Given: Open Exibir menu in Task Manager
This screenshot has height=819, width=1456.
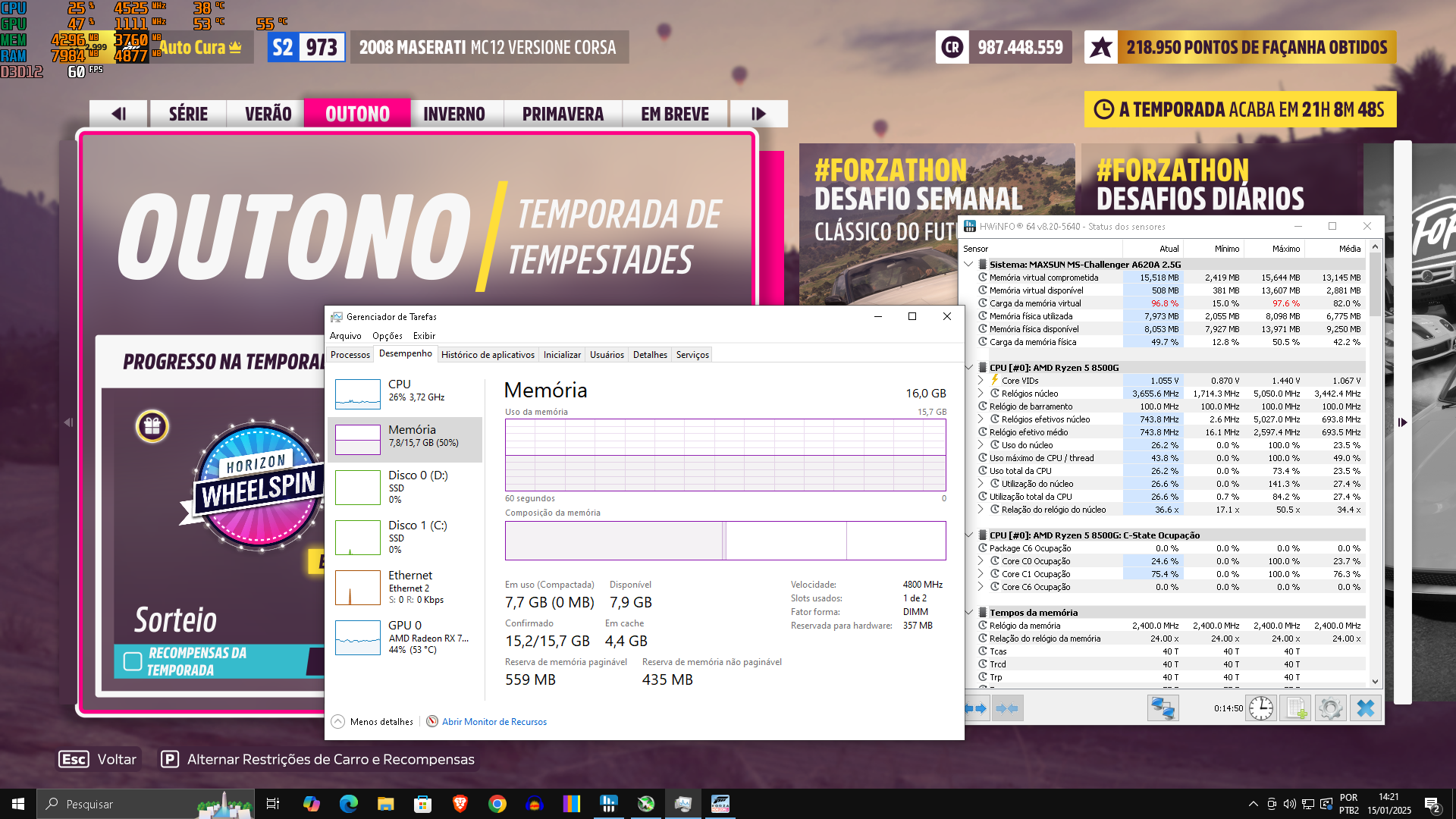Looking at the screenshot, I should [424, 335].
